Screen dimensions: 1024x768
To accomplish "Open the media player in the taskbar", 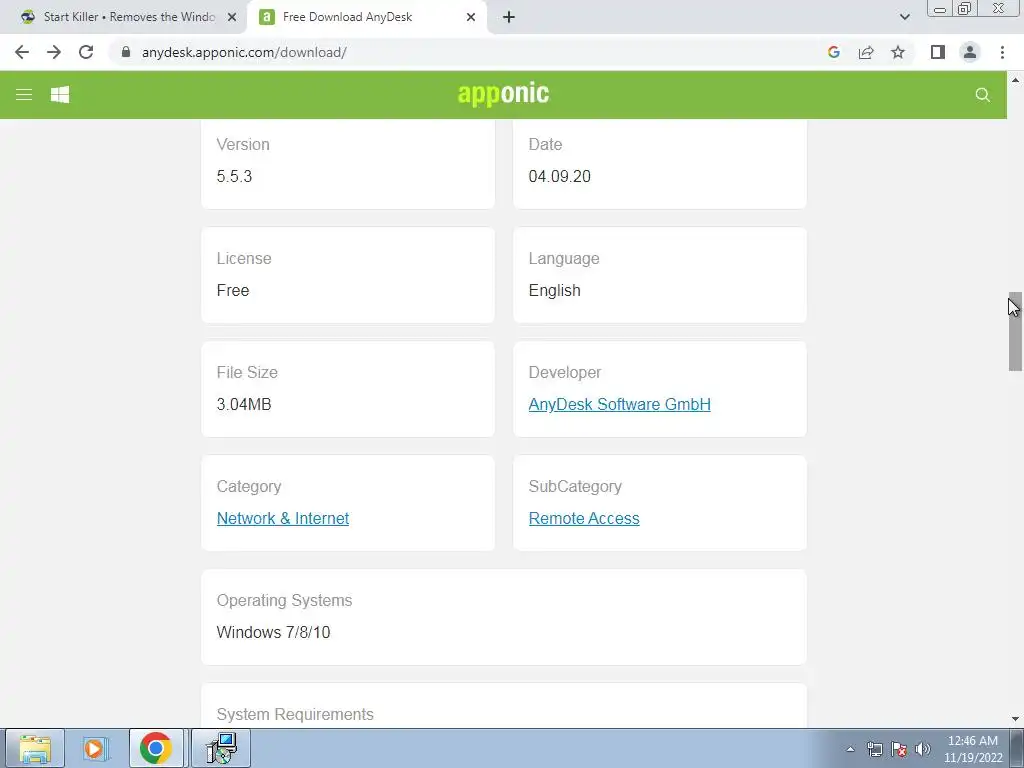I will [95, 748].
